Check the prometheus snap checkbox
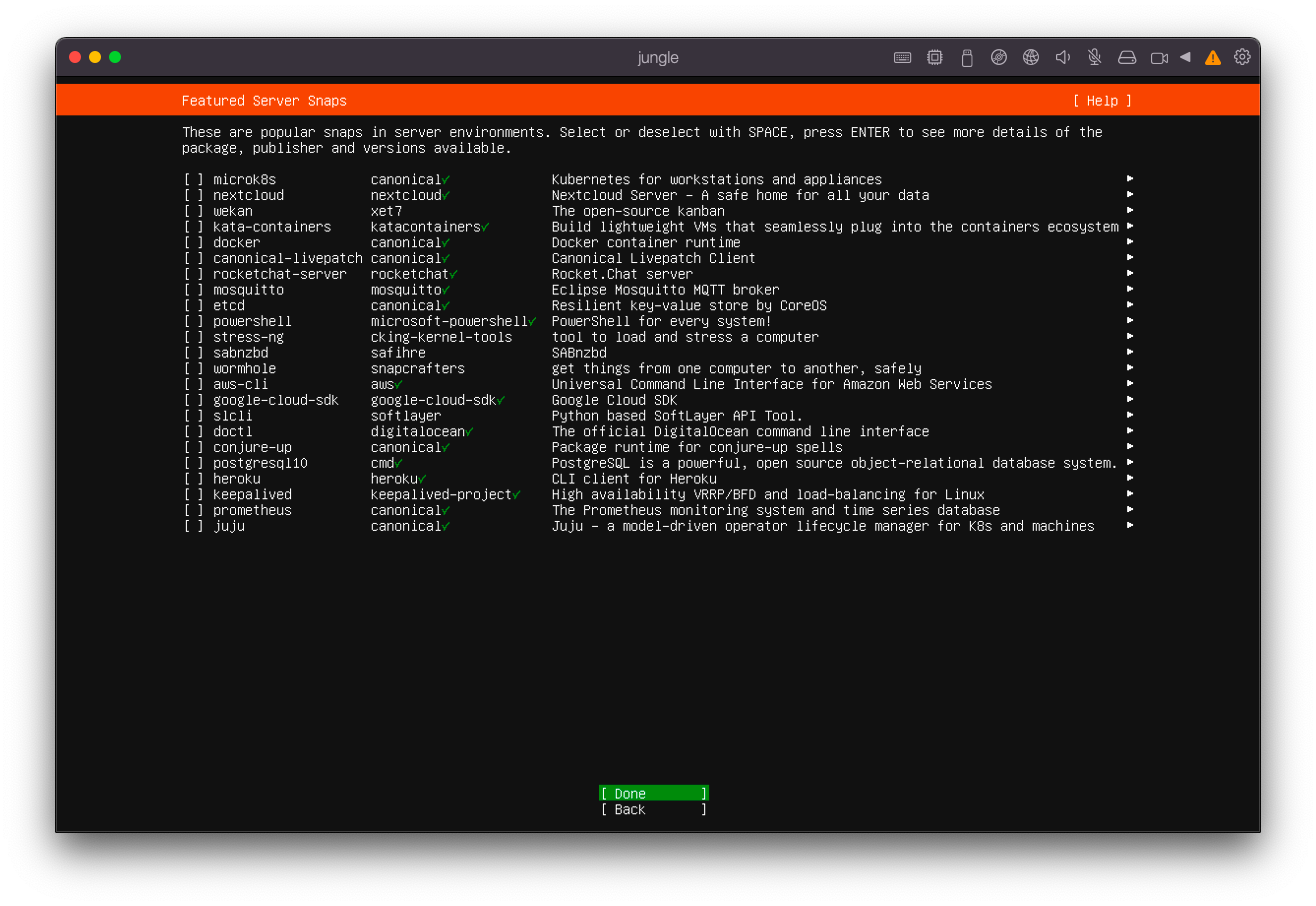The width and height of the screenshot is (1316, 906). tap(193, 511)
